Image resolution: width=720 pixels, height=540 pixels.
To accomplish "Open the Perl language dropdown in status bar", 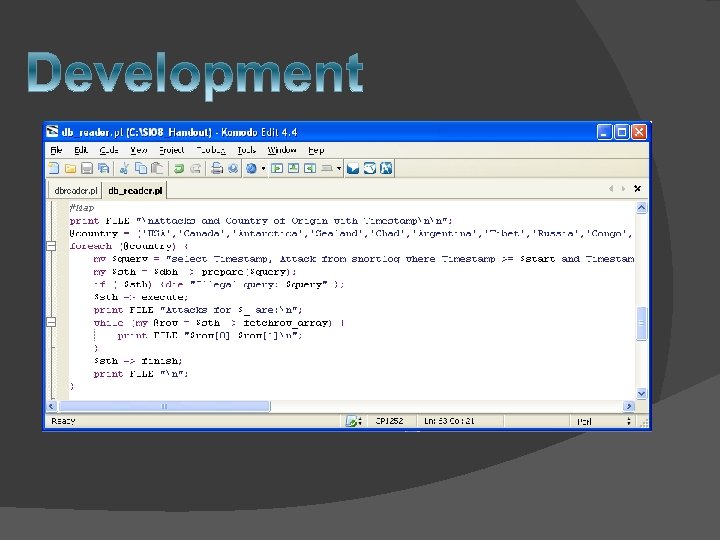I will point(604,421).
